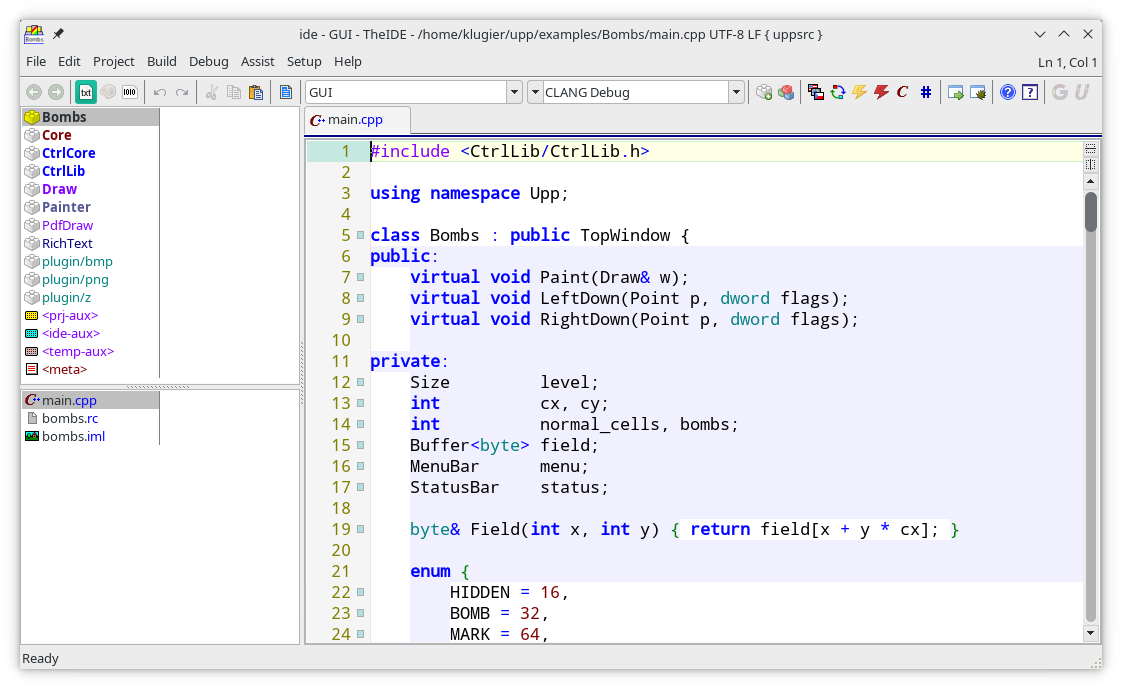Select the main.cpp editor tab
This screenshot has height=689, width=1122.
[356, 120]
